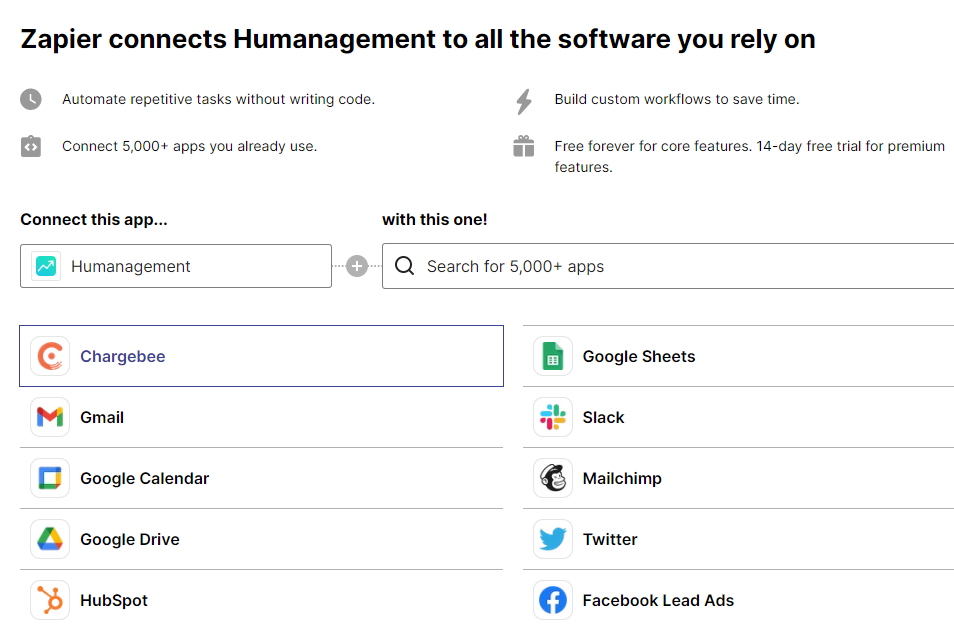Click the Humanagement app logo icon
The width and height of the screenshot is (954, 629).
pyautogui.click(x=46, y=266)
